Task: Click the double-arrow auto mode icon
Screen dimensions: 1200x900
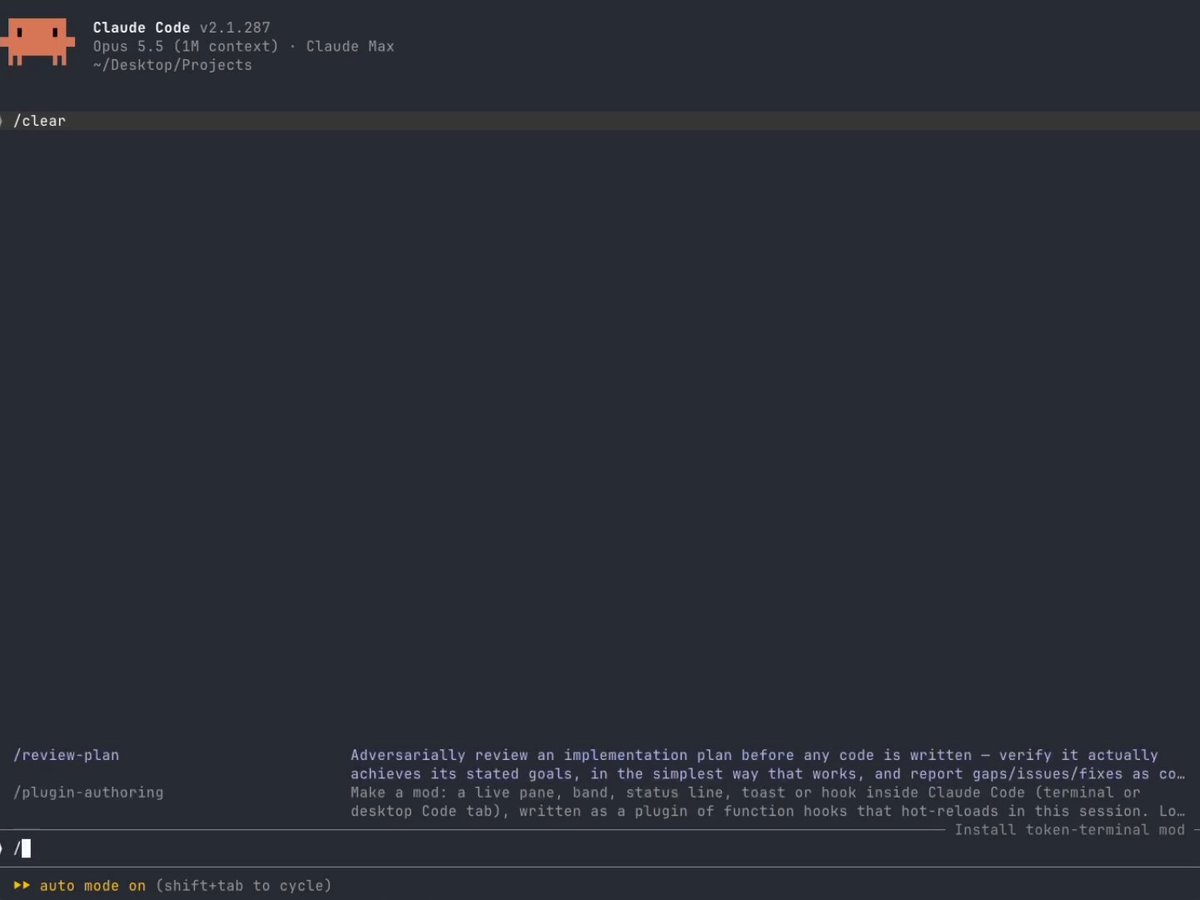Action: 21,886
